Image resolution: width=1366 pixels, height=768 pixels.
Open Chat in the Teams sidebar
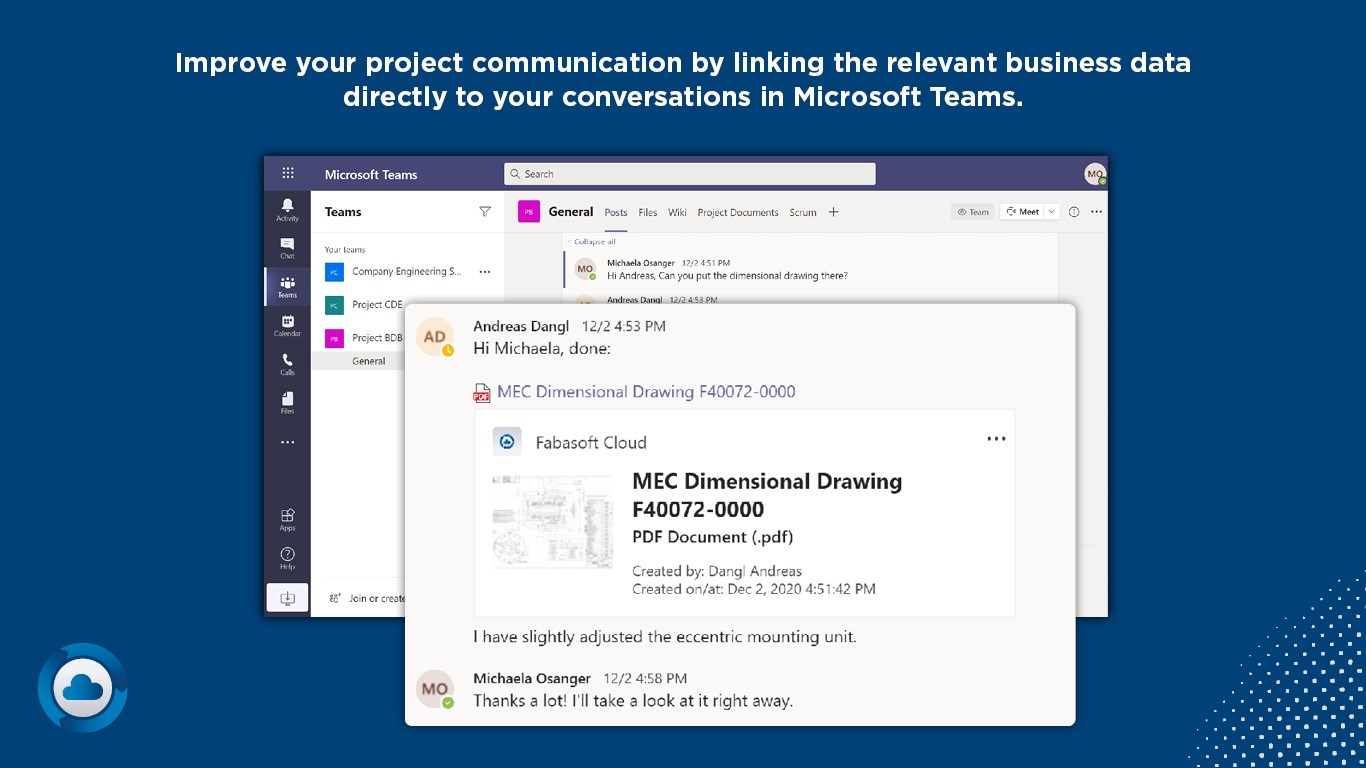(287, 248)
